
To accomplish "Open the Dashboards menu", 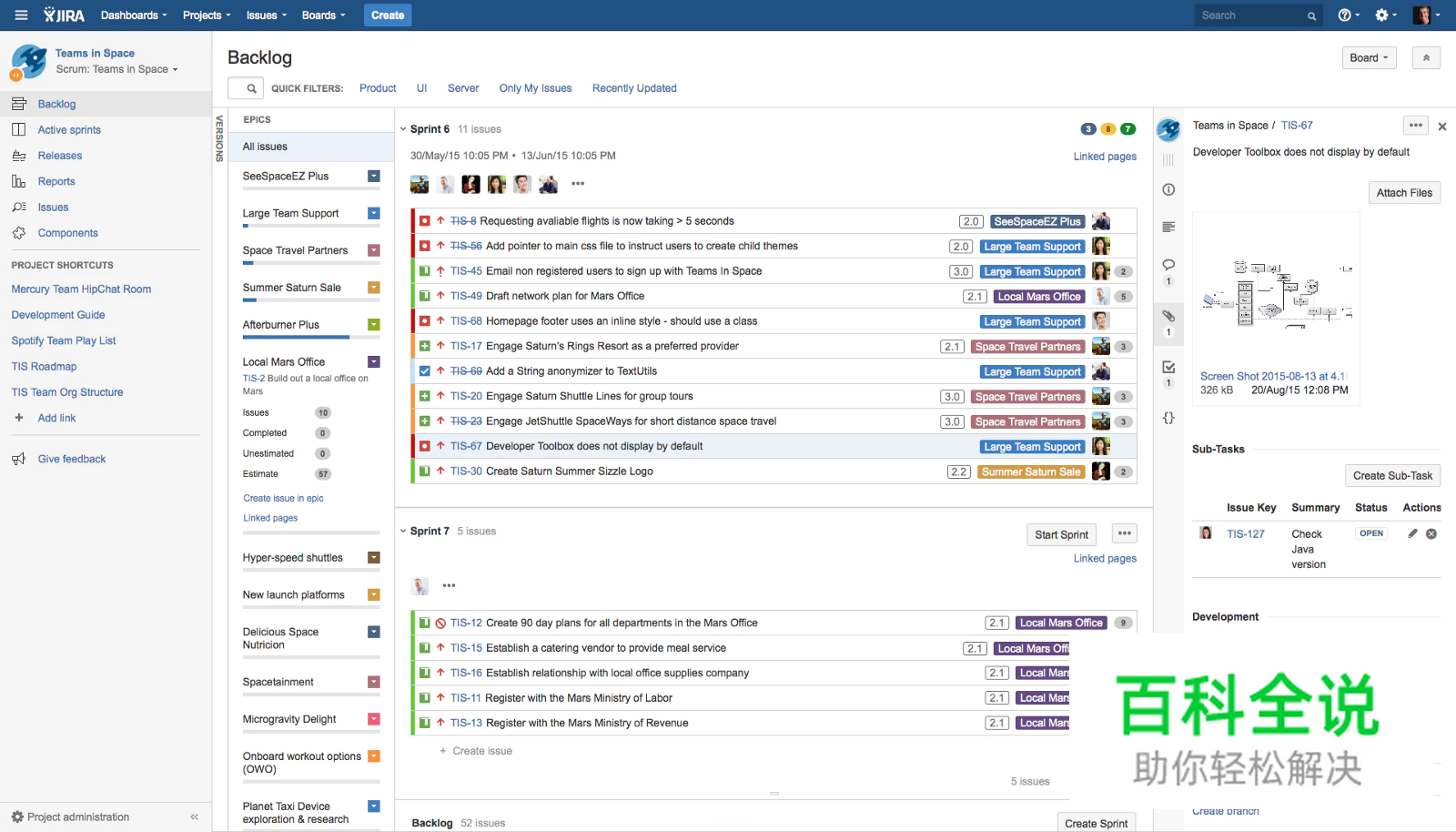I will pyautogui.click(x=134, y=15).
